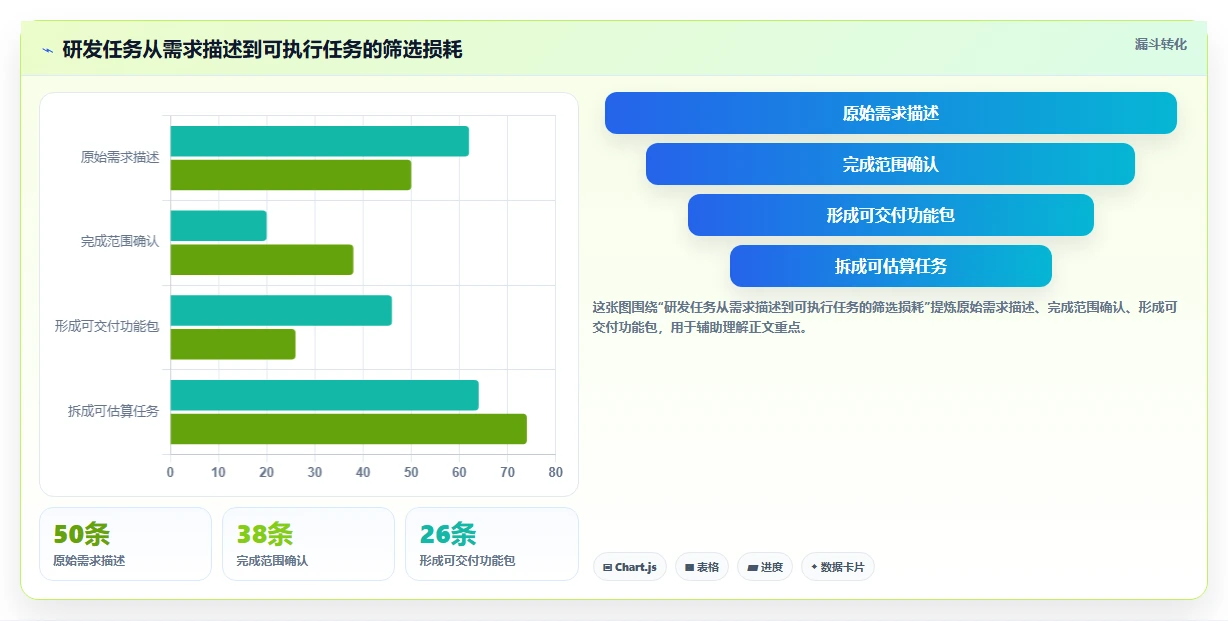Screen dimensions: 1228x621
Task: Click the 完成范围确认 y-axis label
Action: coord(120,242)
